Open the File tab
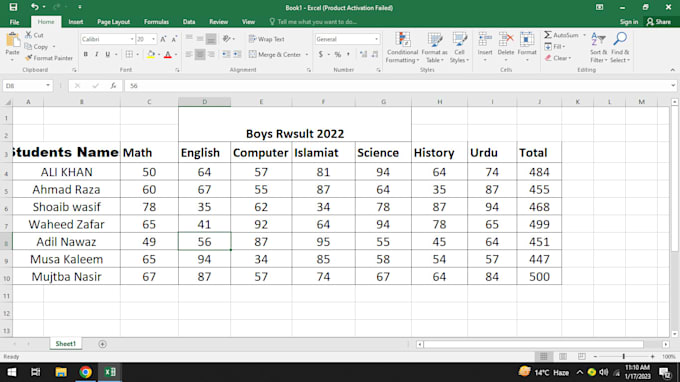 (14, 22)
